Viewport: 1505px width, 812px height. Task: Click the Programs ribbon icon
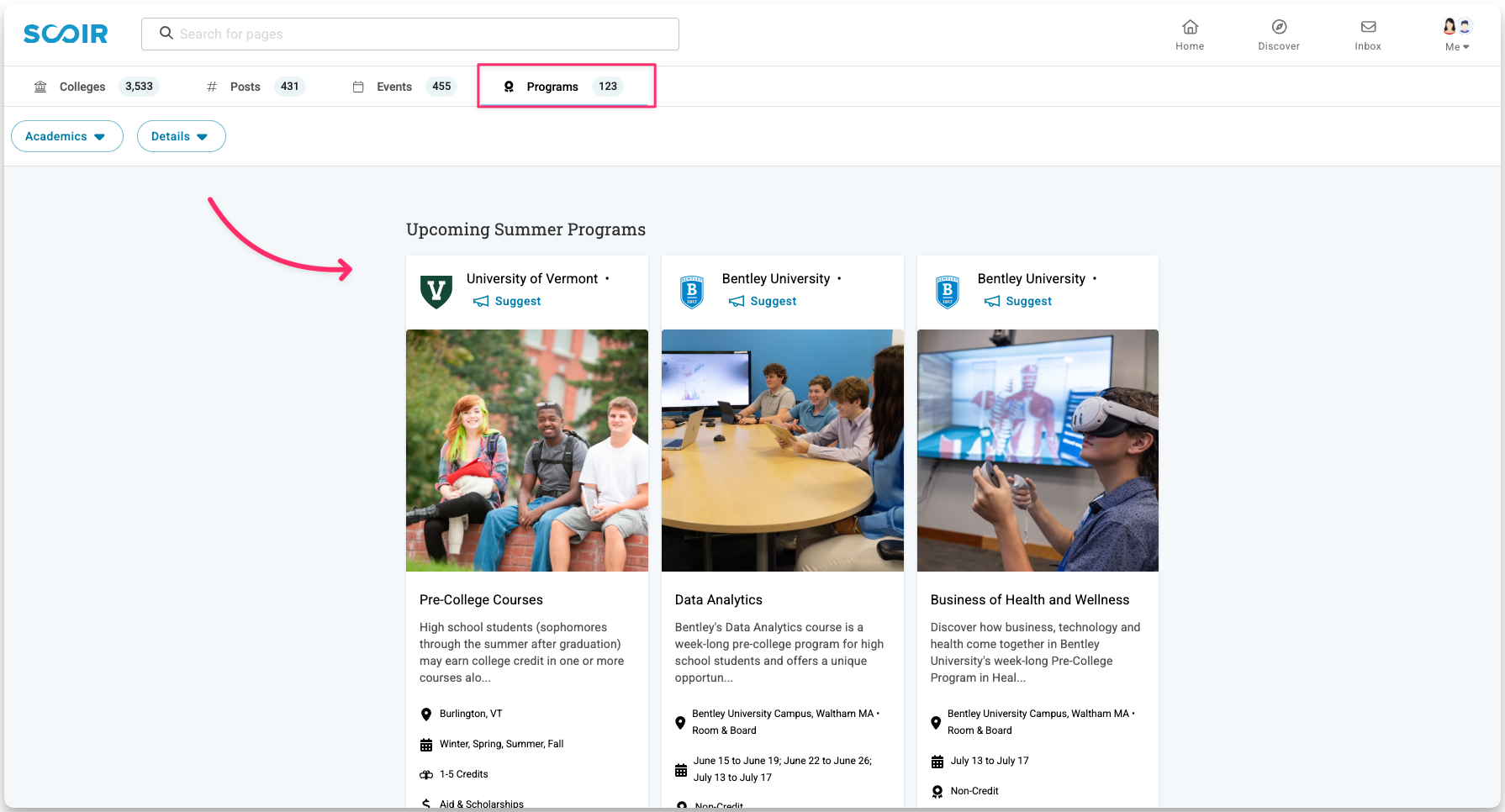[x=509, y=87]
